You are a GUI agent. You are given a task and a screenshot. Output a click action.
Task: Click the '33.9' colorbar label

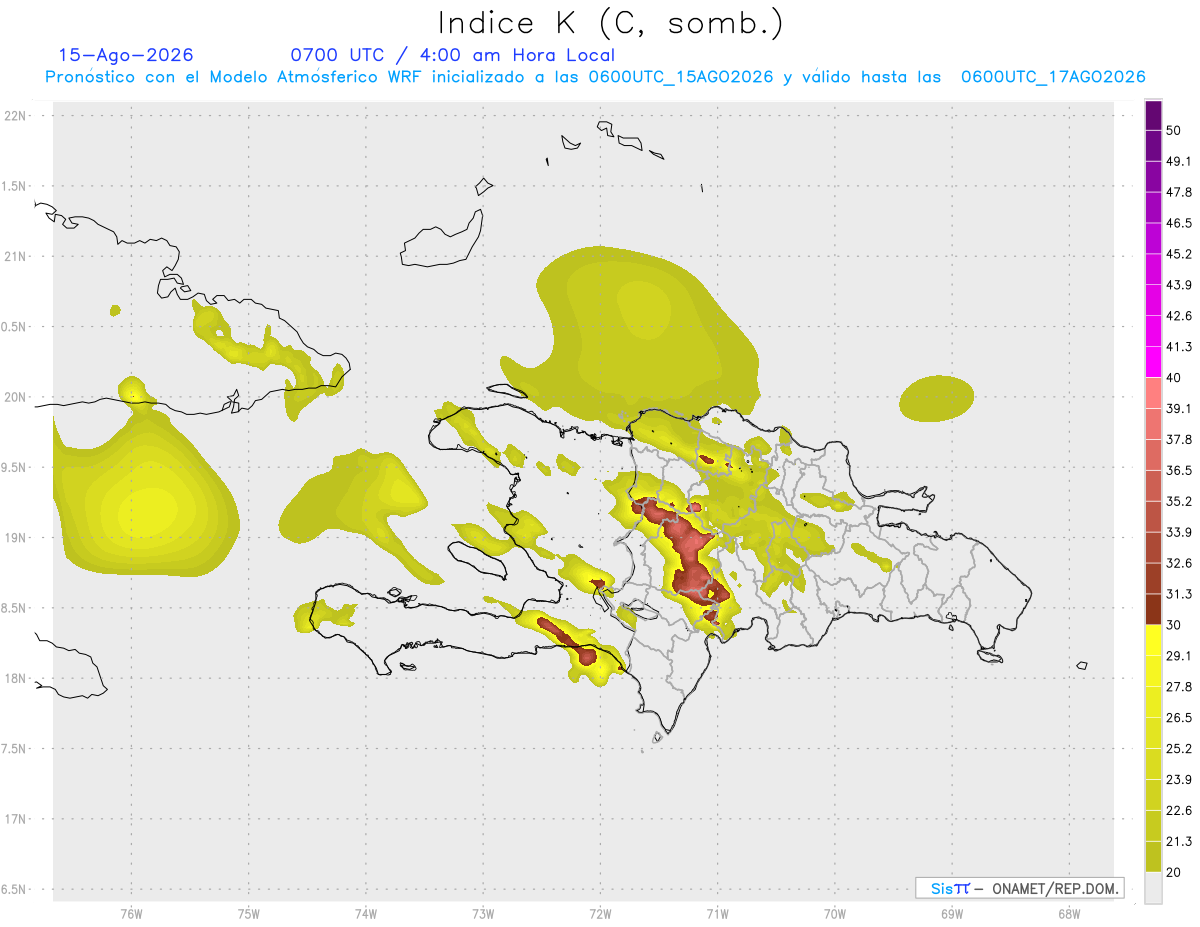(x=1179, y=532)
